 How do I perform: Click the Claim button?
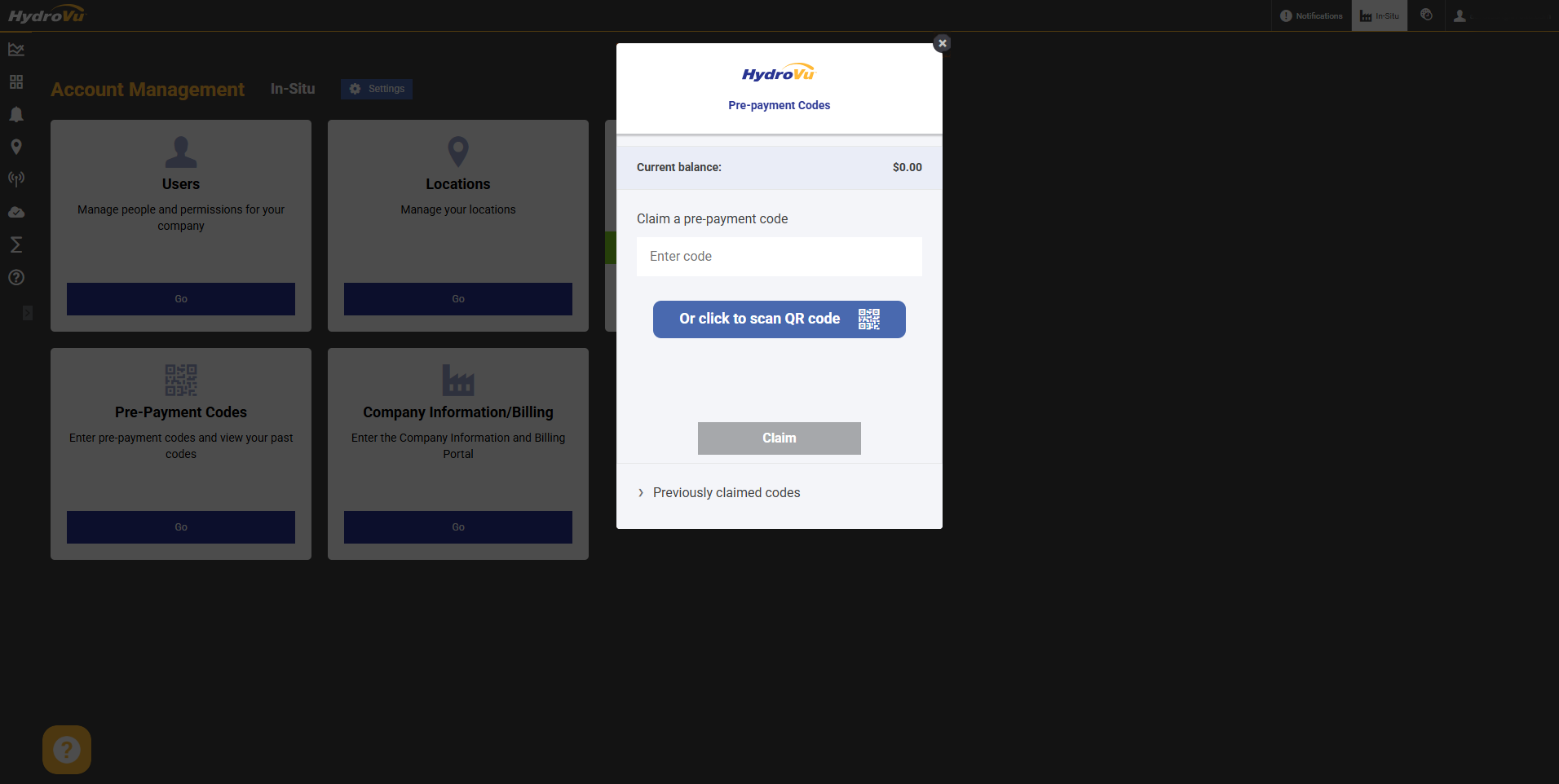pos(779,438)
